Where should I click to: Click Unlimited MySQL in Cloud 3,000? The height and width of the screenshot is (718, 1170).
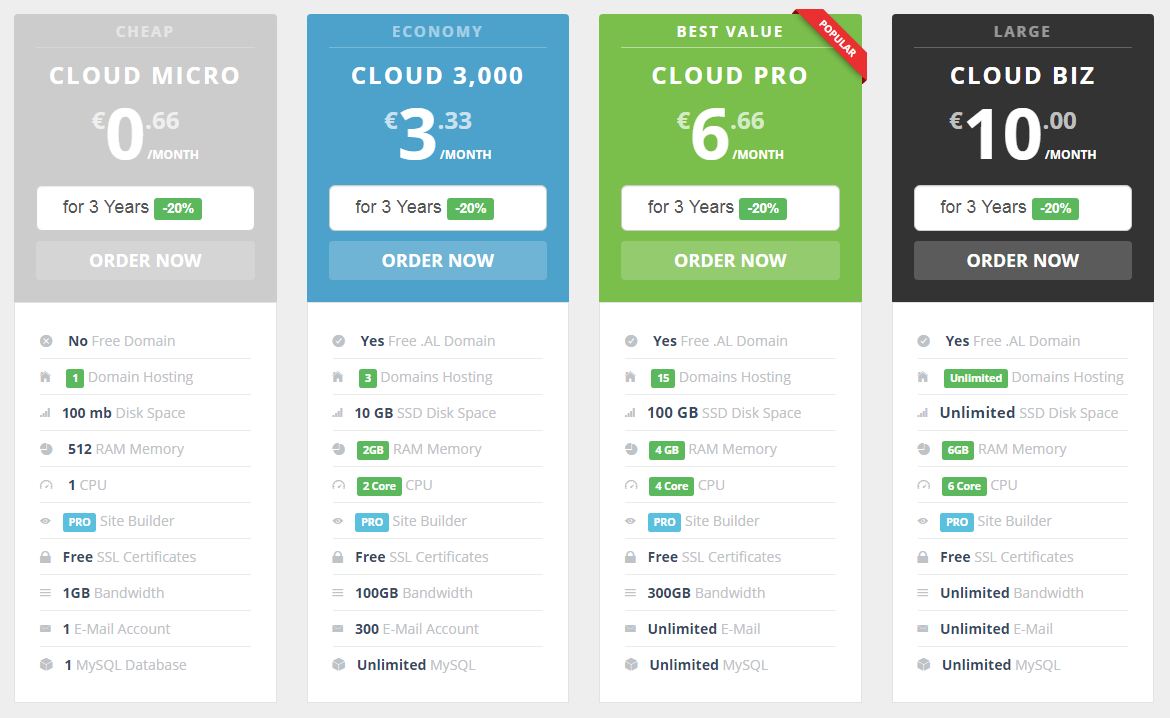pos(416,665)
